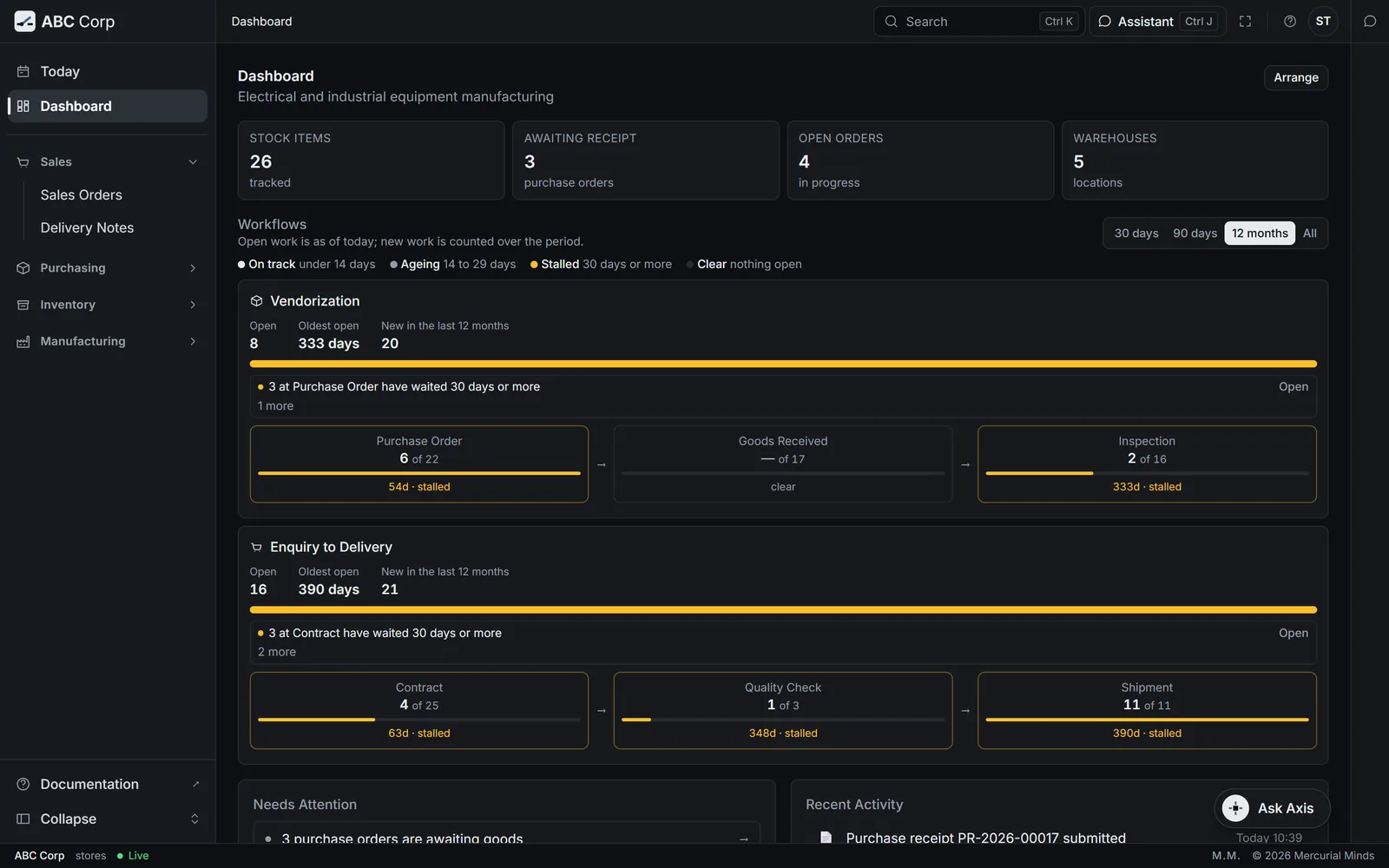Expand the Manufacturing section chevron
This screenshot has height=868, width=1389.
[x=193, y=342]
